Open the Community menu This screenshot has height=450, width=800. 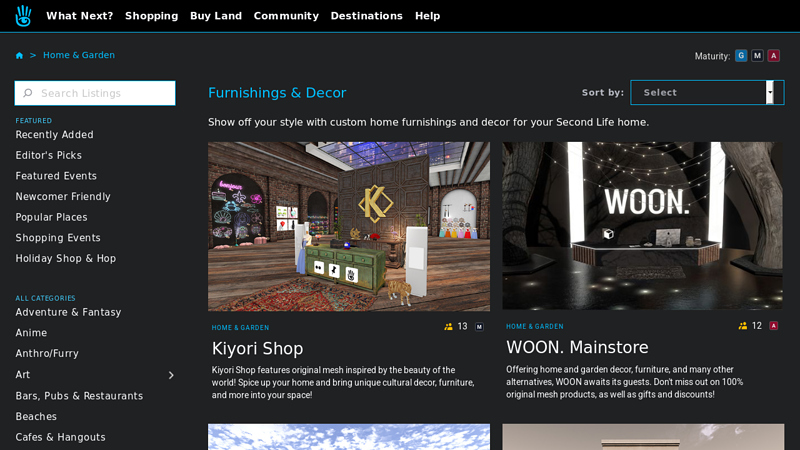[x=286, y=16]
